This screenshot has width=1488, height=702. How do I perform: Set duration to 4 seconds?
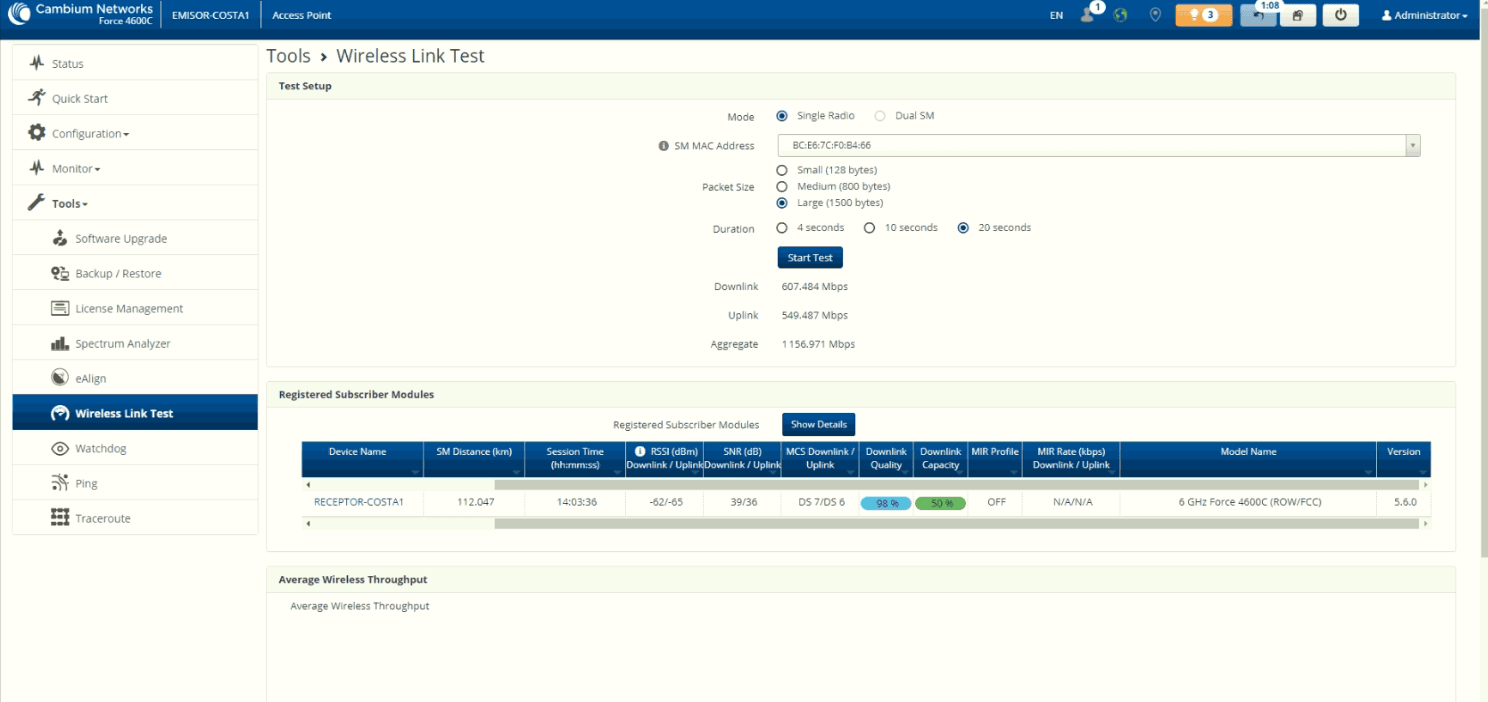[x=782, y=228]
